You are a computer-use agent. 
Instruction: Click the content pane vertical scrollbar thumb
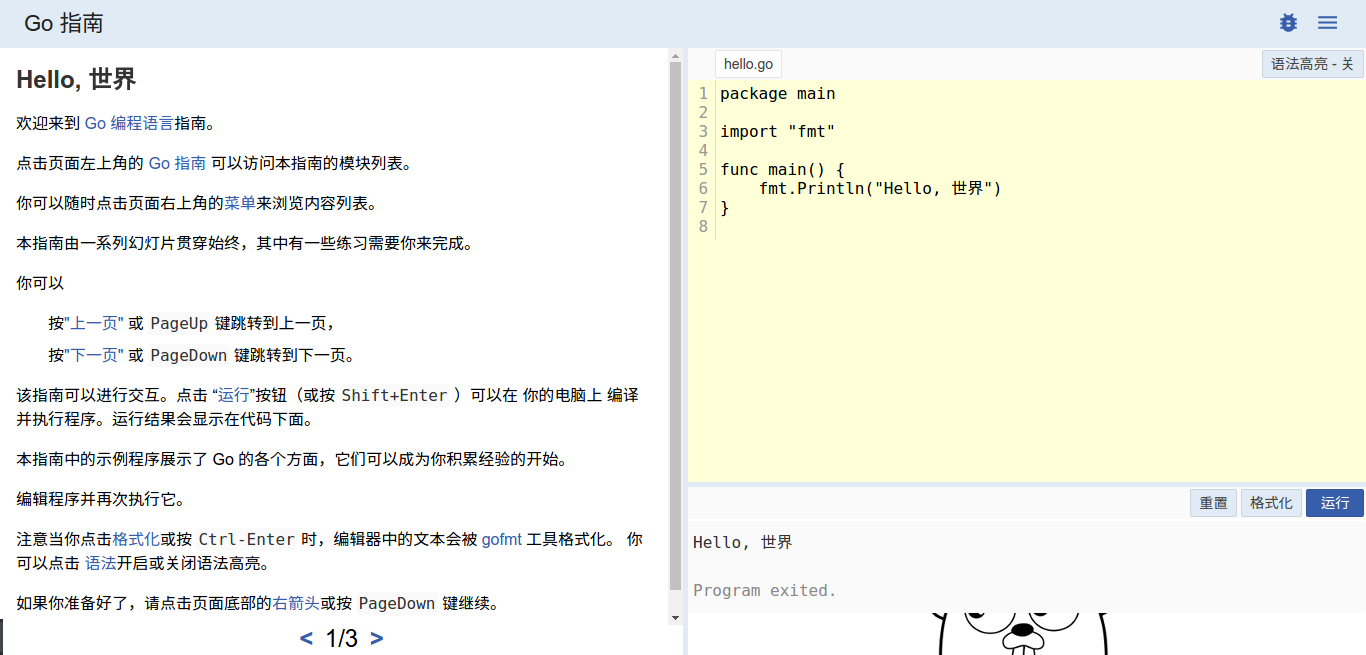pyautogui.click(x=675, y=325)
